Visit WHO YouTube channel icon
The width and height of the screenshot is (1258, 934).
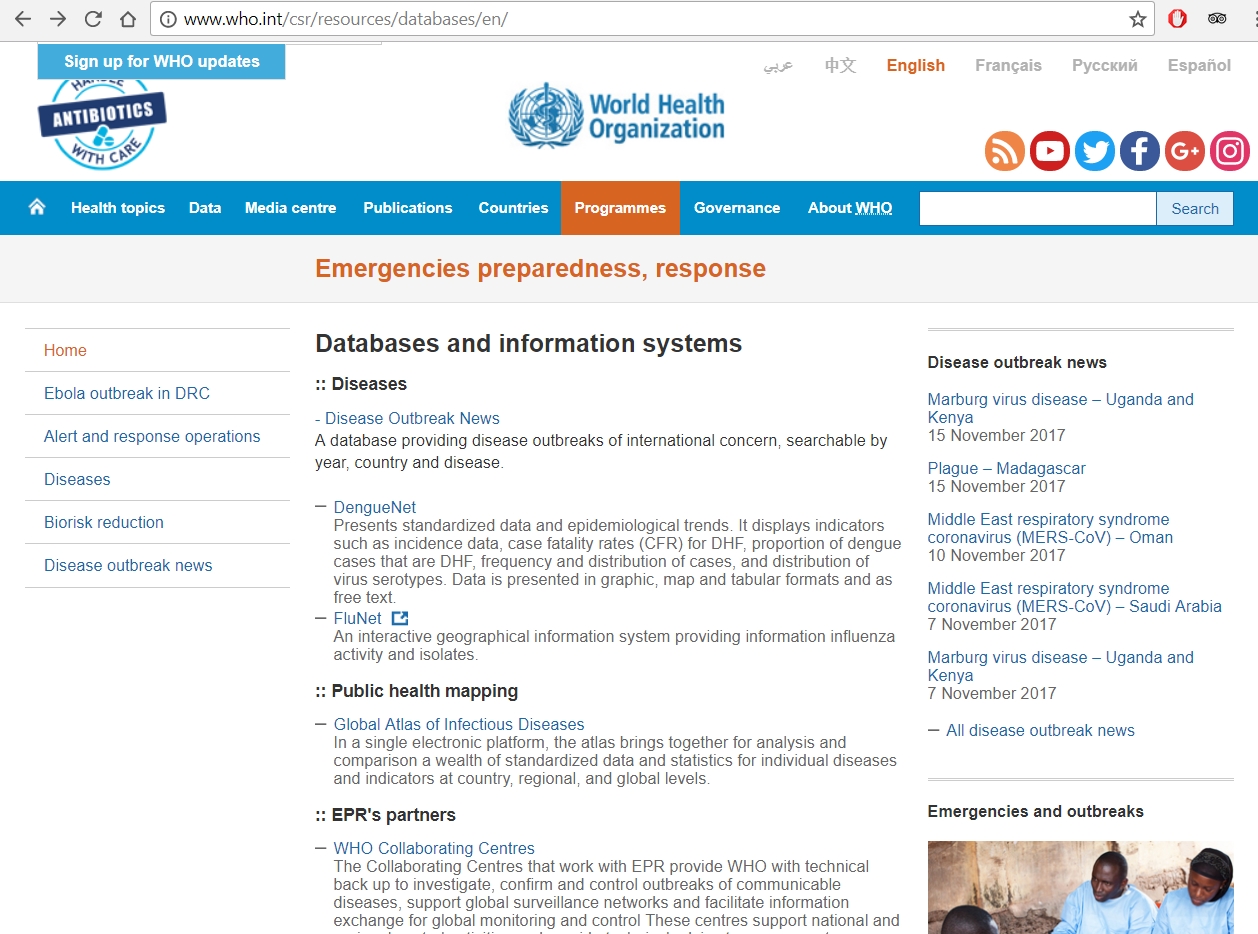click(x=1050, y=151)
